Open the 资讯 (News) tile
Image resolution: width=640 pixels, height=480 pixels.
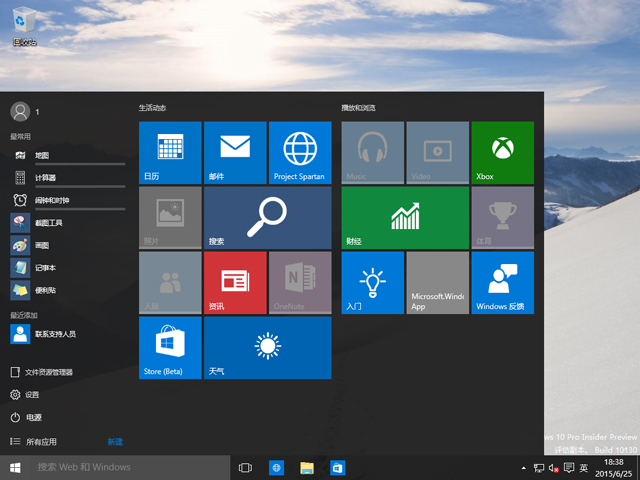click(235, 283)
